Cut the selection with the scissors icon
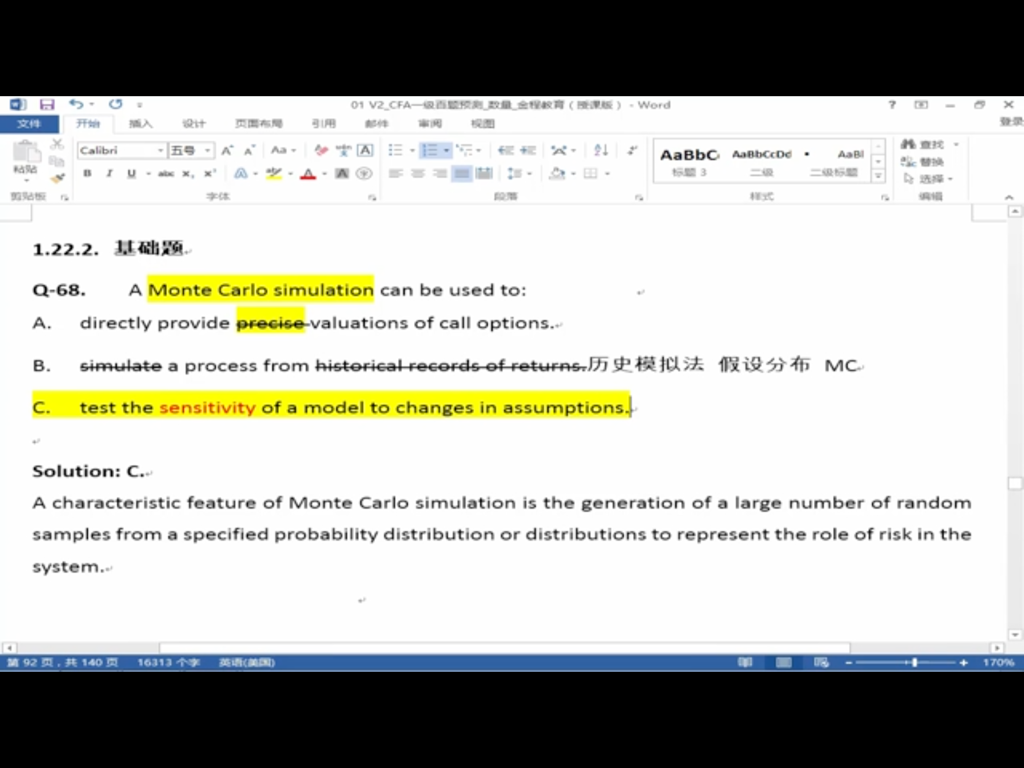This screenshot has height=768, width=1024. click(x=57, y=144)
